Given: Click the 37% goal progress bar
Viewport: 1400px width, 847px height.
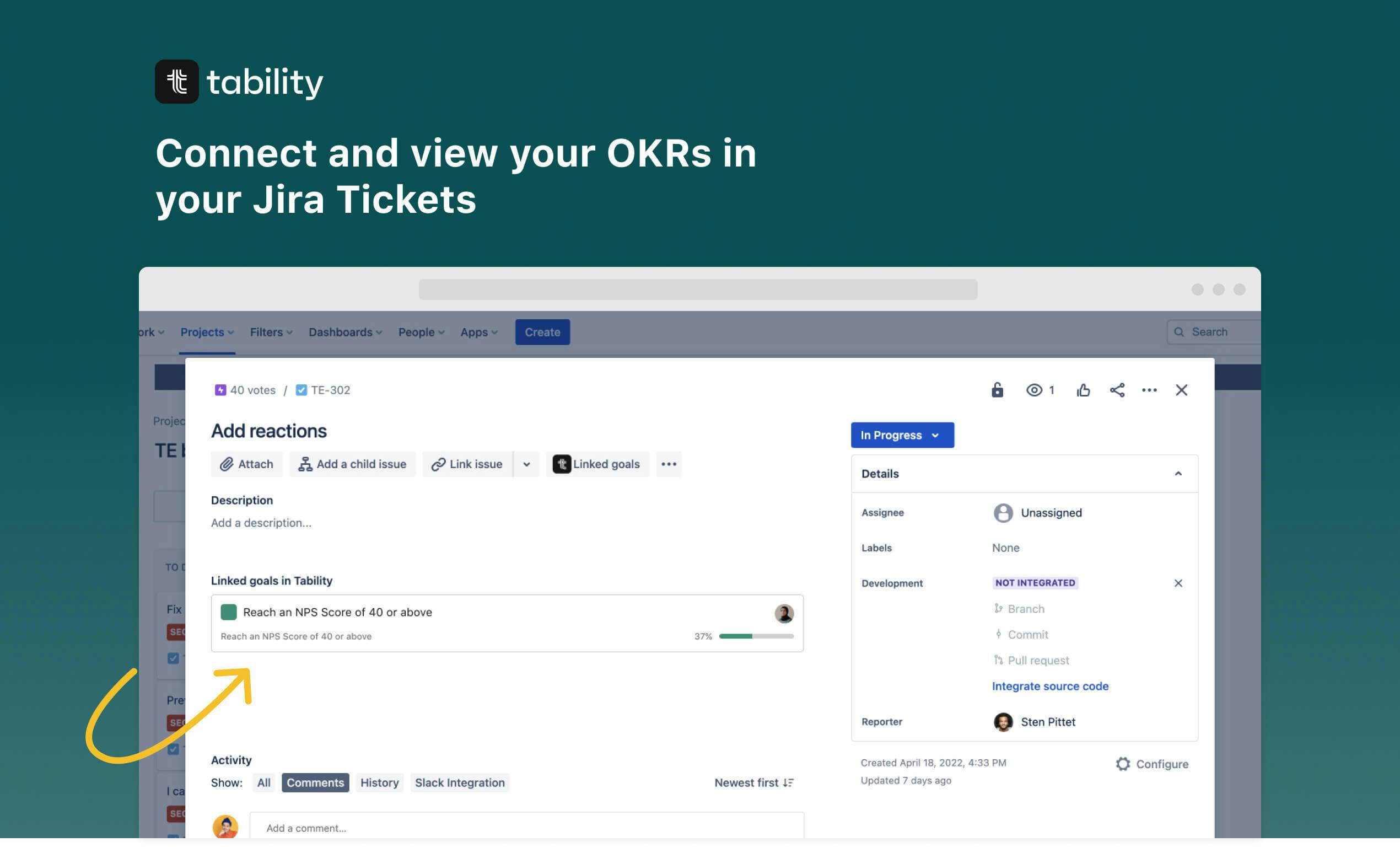Looking at the screenshot, I should click(x=756, y=636).
